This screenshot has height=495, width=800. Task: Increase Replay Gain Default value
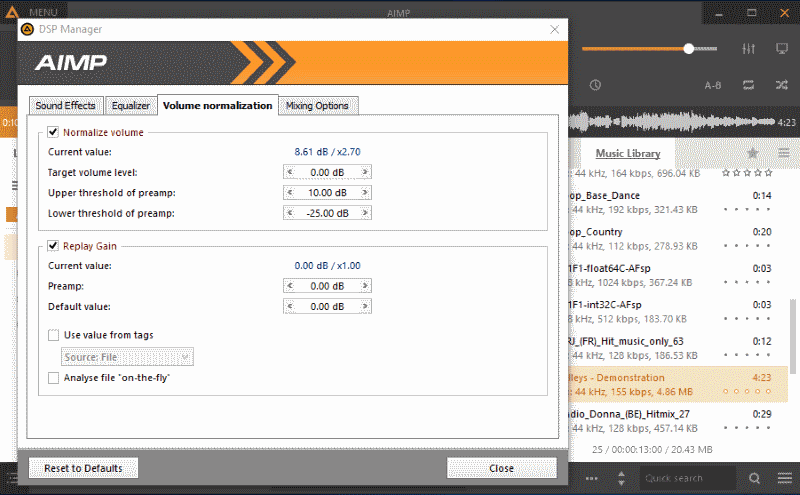(365, 306)
